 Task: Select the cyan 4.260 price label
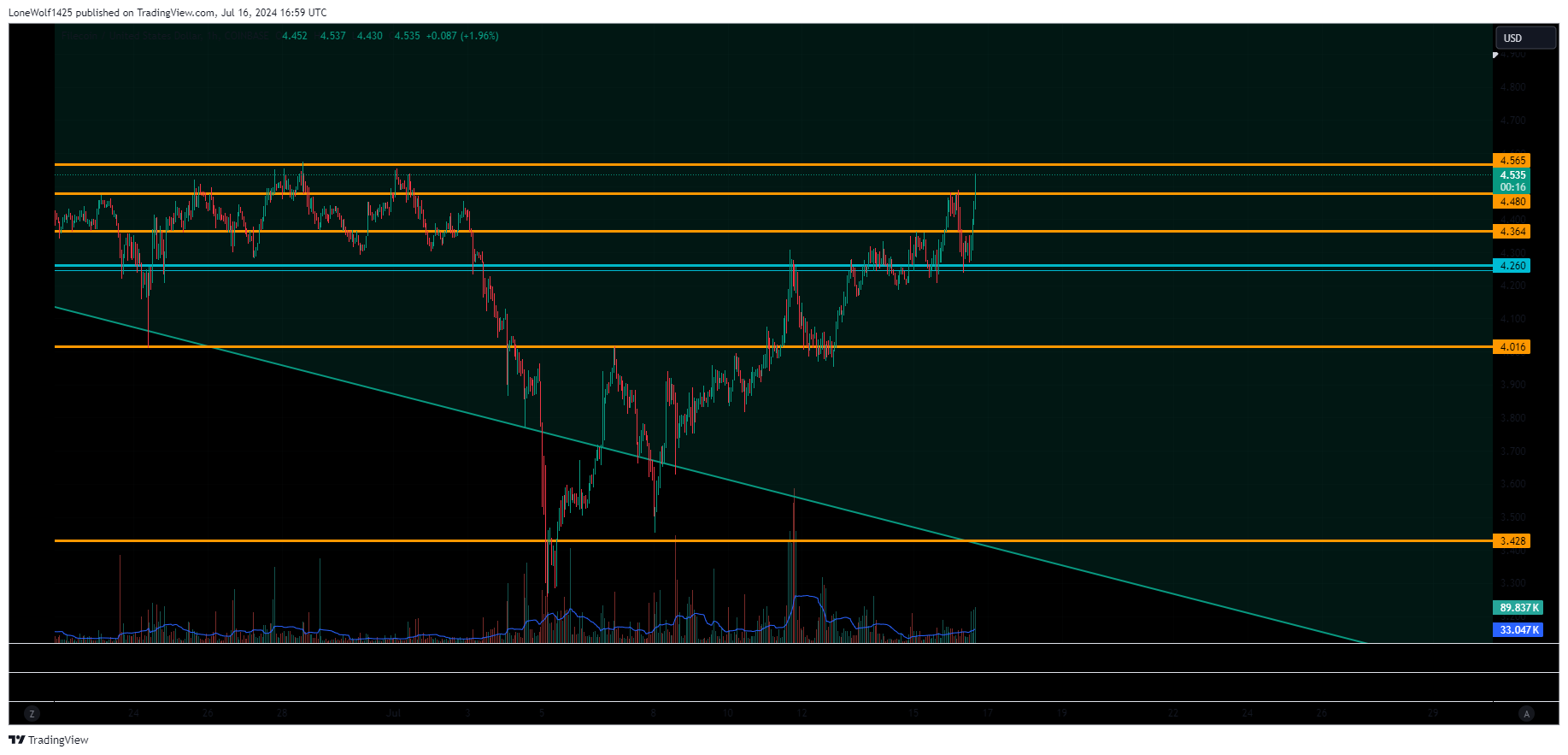1512,266
